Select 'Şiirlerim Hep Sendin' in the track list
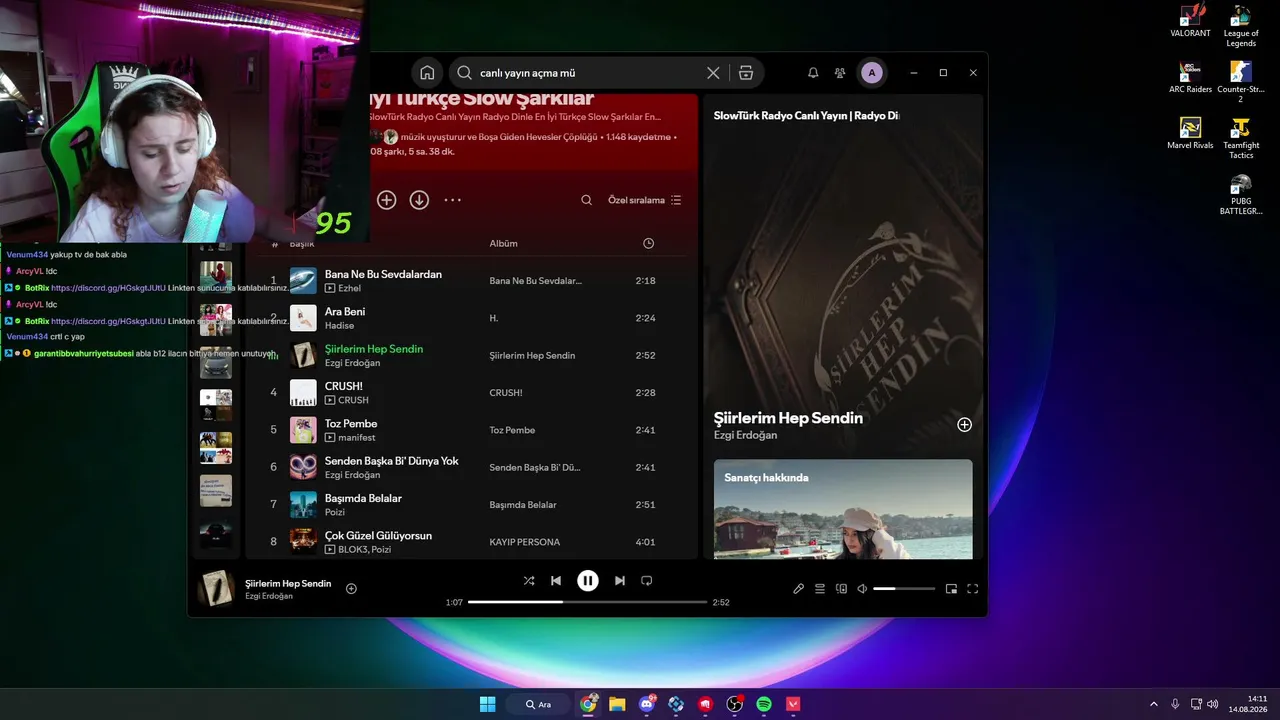Screen dimensions: 1280x720 pos(374,349)
